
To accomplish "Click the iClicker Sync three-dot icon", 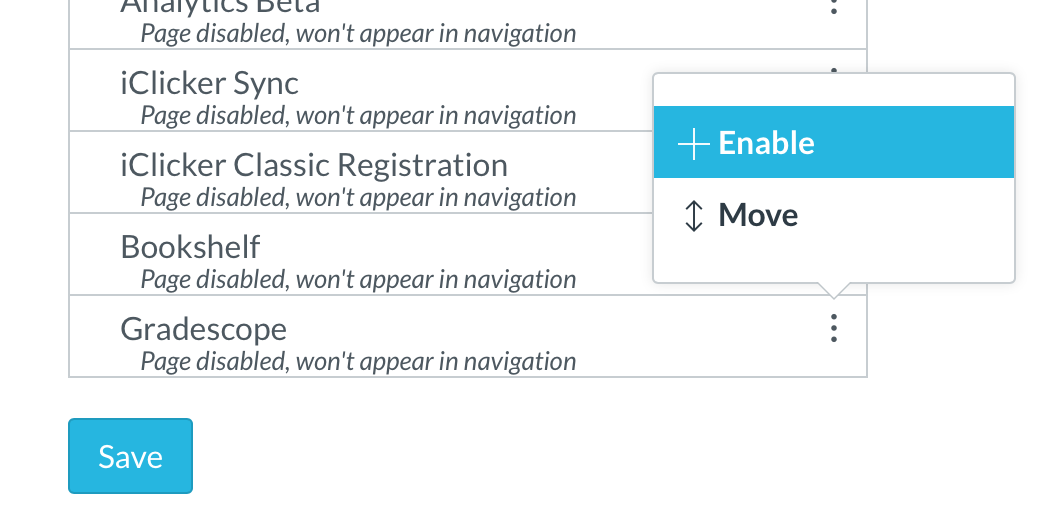I will 834,70.
